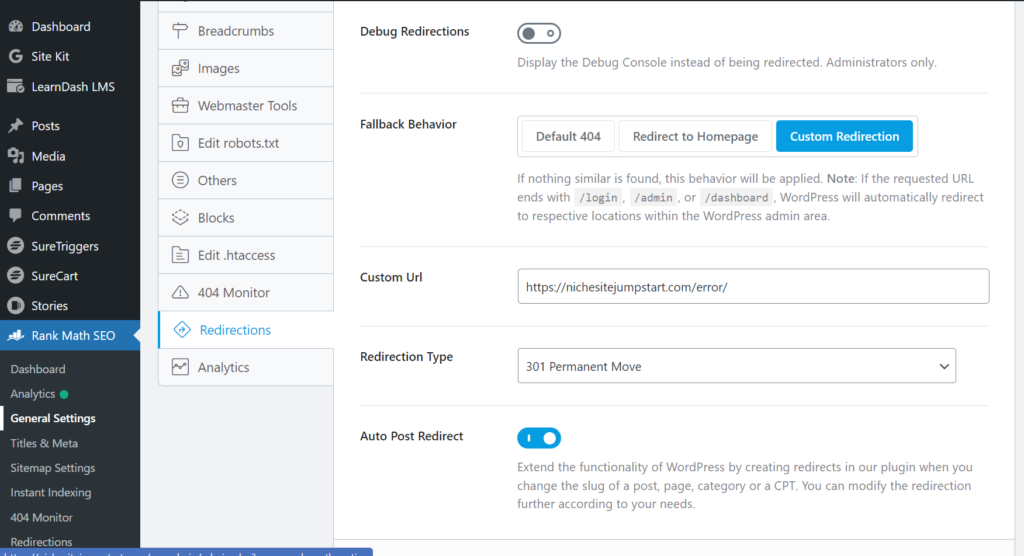
Task: Open the Redirection Type dropdown
Action: [x=737, y=366]
